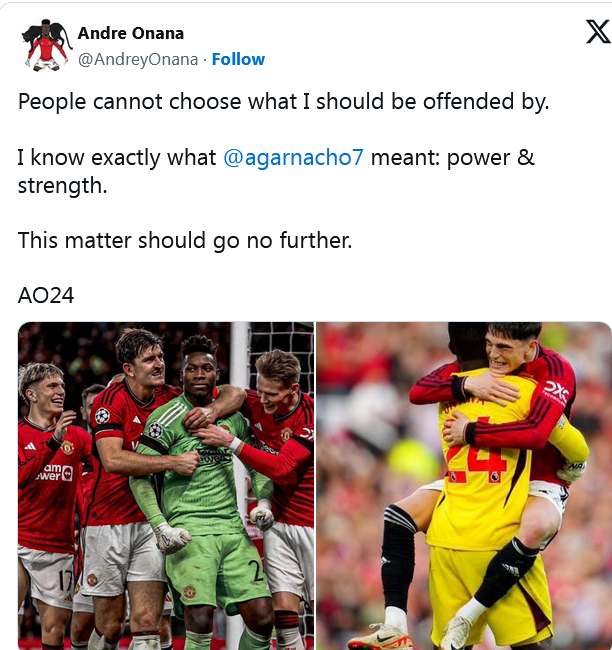The width and height of the screenshot is (612, 650).
Task: Click the Champions League badge on green sleeve
Action: point(155,430)
